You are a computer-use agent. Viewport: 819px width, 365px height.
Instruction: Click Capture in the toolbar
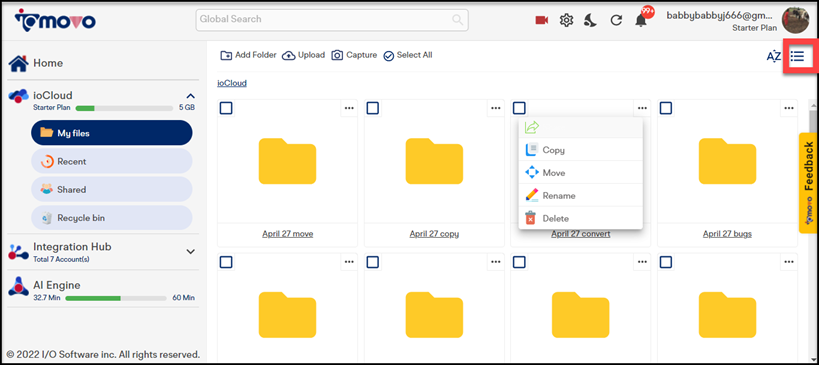point(354,55)
